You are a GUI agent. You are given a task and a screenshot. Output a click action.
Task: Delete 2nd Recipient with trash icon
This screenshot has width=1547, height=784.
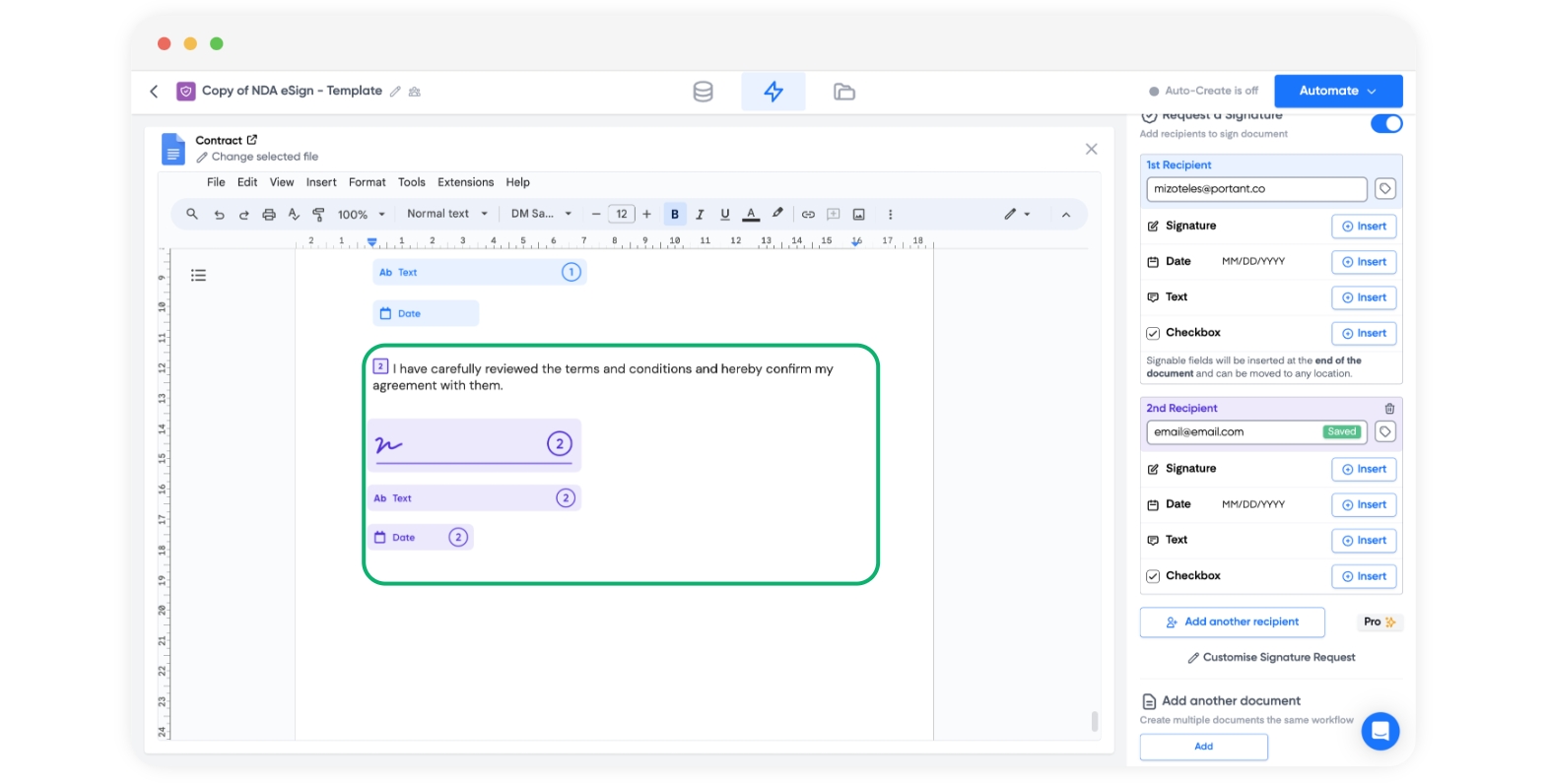click(x=1389, y=409)
